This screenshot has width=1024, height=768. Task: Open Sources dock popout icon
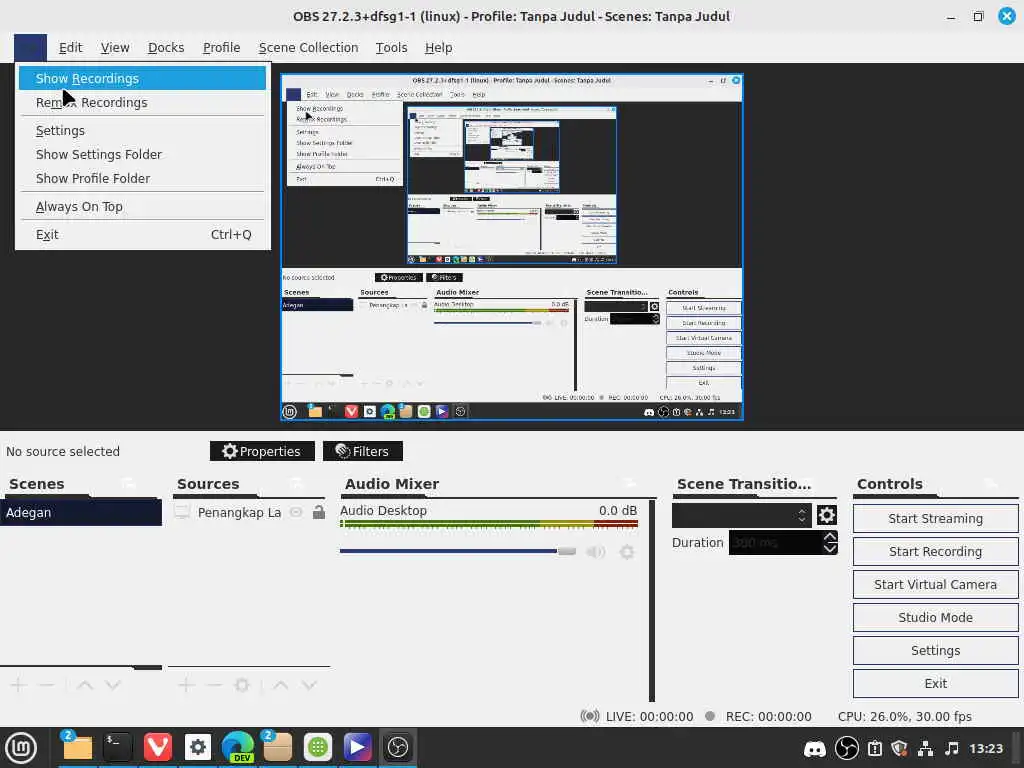pos(296,483)
